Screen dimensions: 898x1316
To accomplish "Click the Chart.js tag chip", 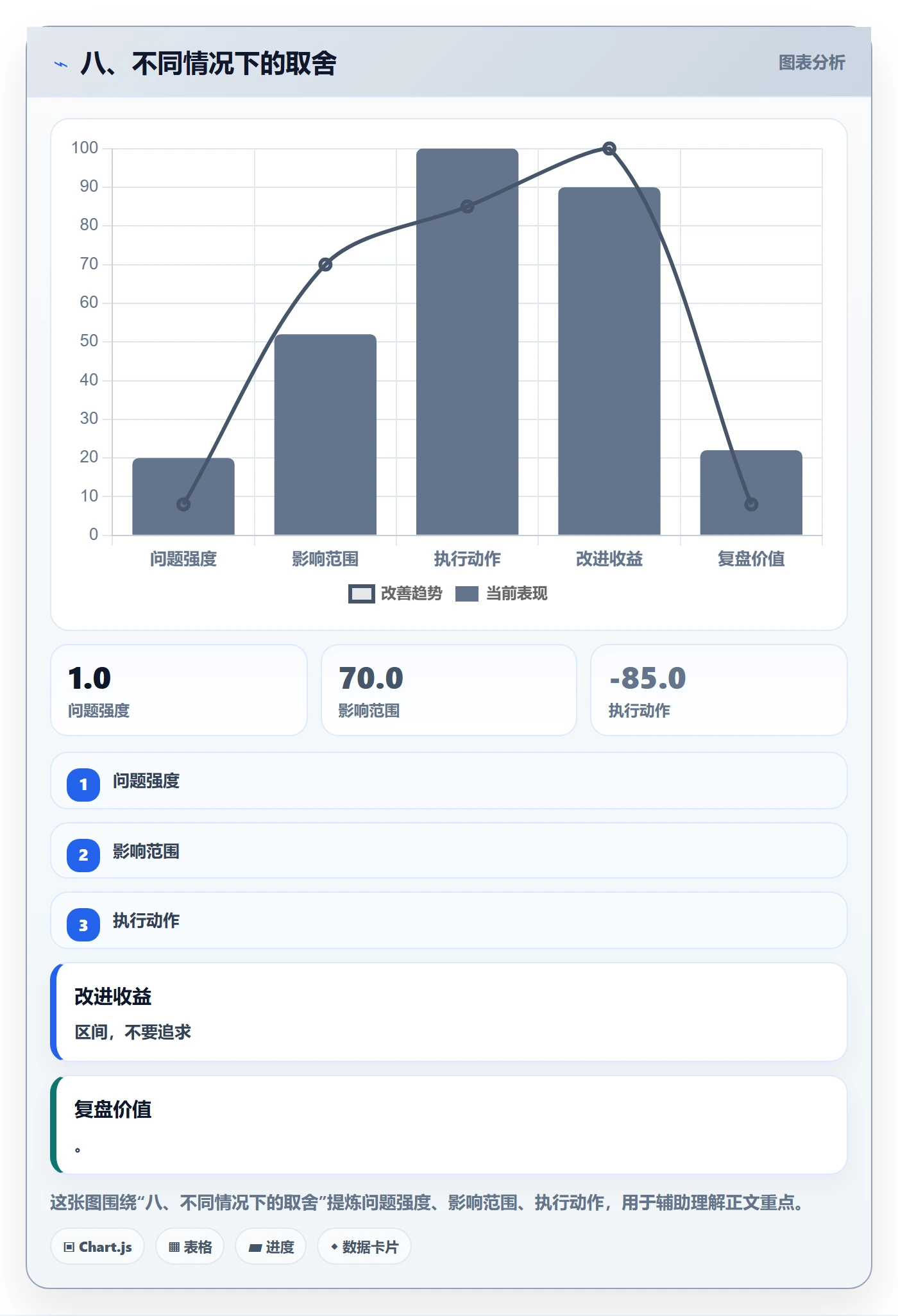I will (97, 1247).
